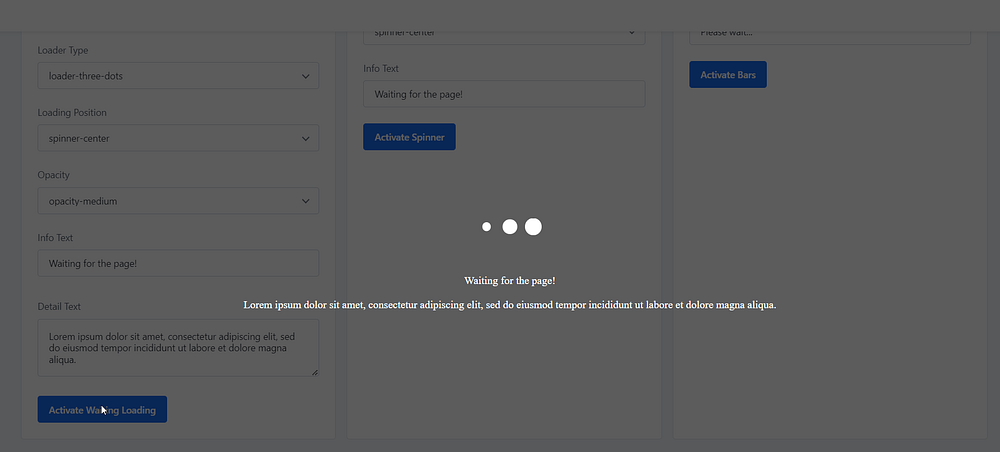Click the Activate Spinner button
1000x452 pixels.
pos(409,137)
